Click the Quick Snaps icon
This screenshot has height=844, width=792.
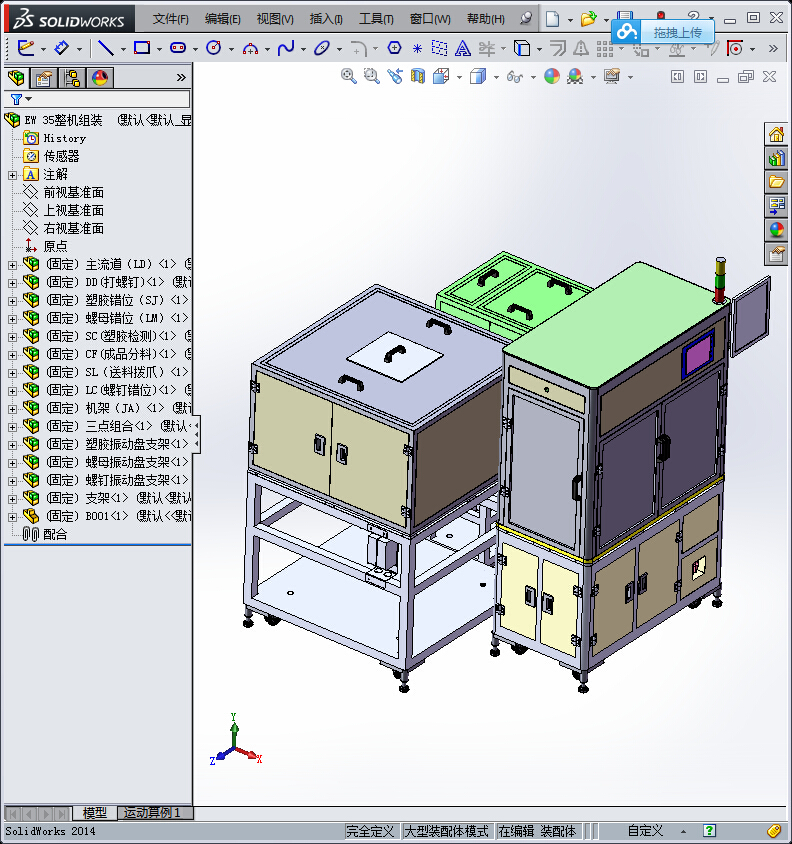735,48
